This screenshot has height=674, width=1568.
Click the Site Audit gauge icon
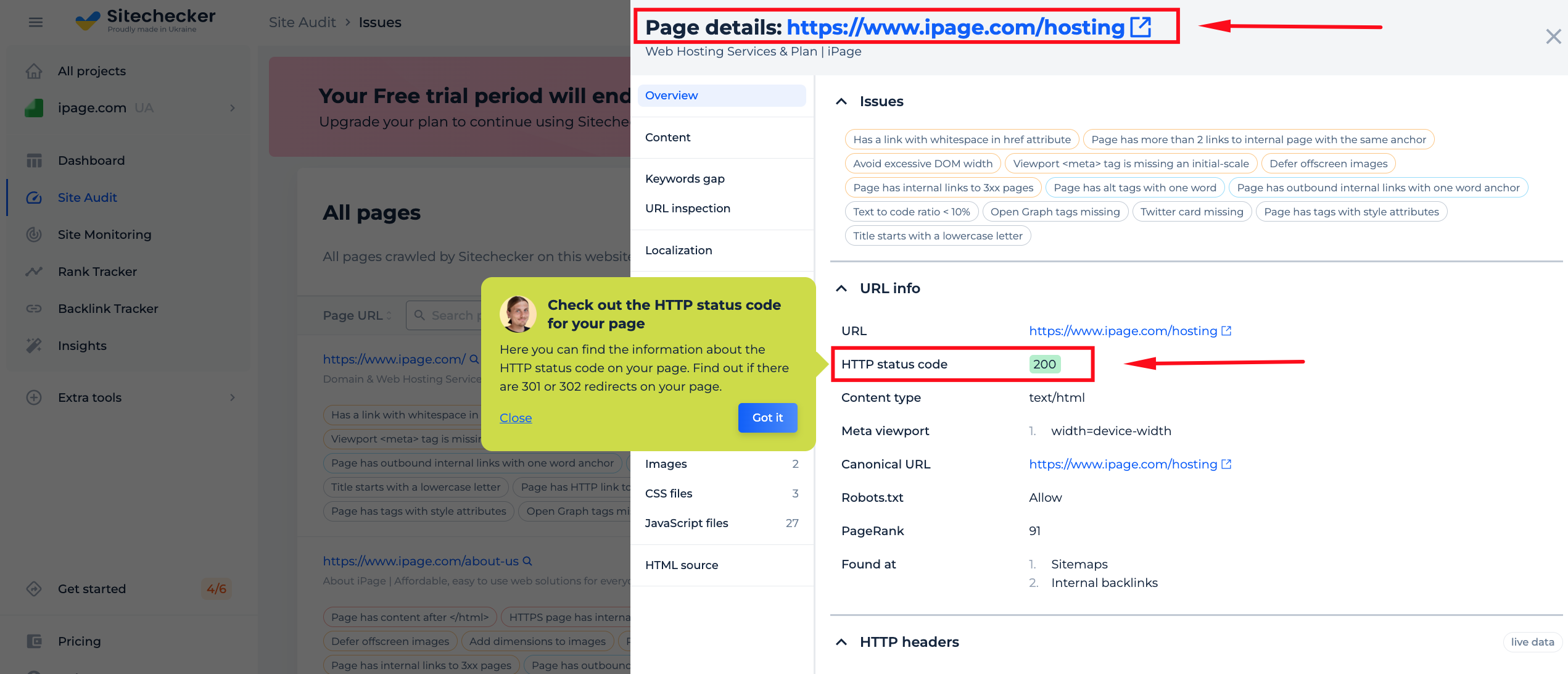(x=34, y=198)
